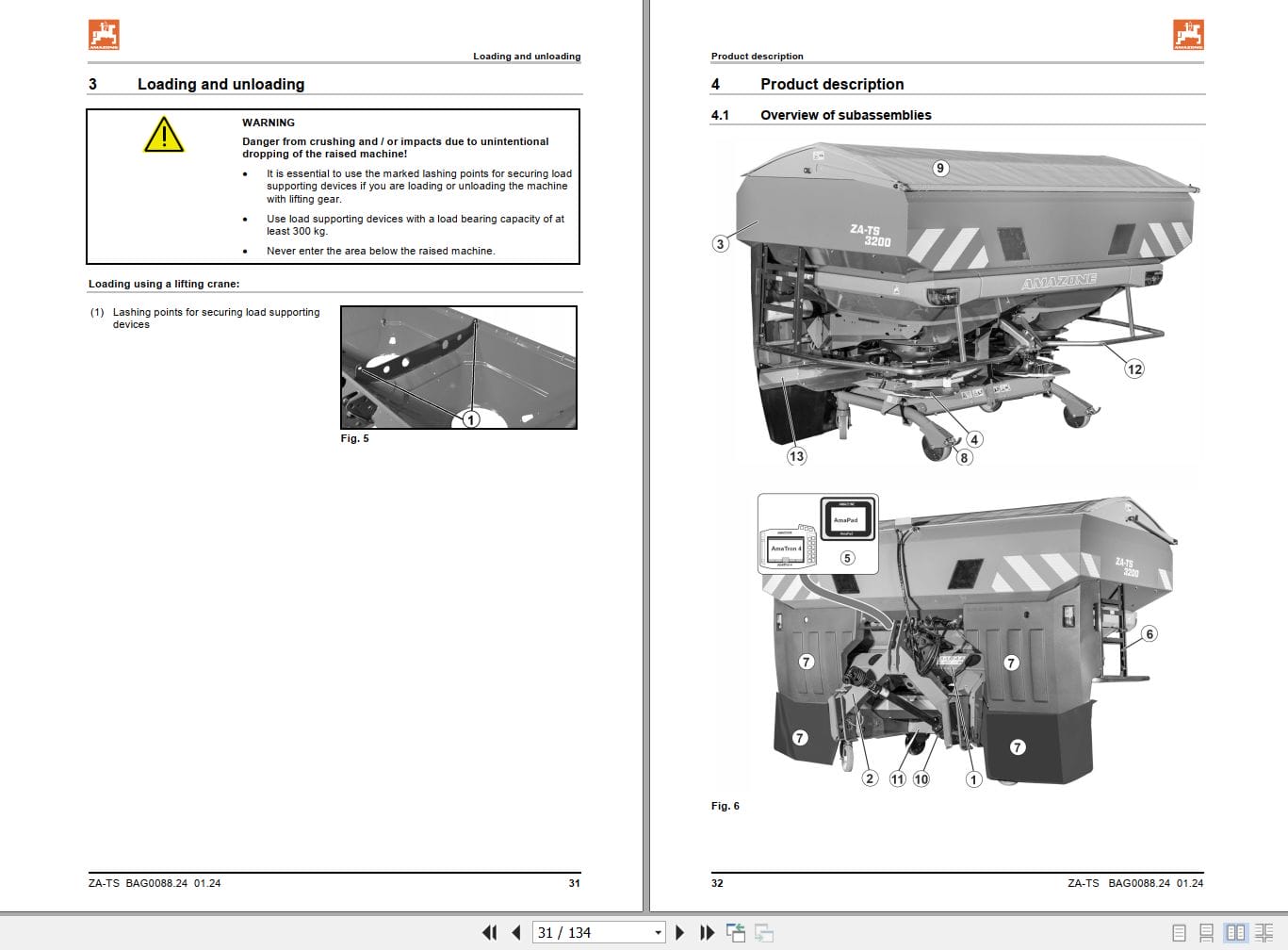Click the 'Loading and unloading' section heading
Image resolution: width=1288 pixels, height=950 pixels.
pyautogui.click(x=220, y=84)
